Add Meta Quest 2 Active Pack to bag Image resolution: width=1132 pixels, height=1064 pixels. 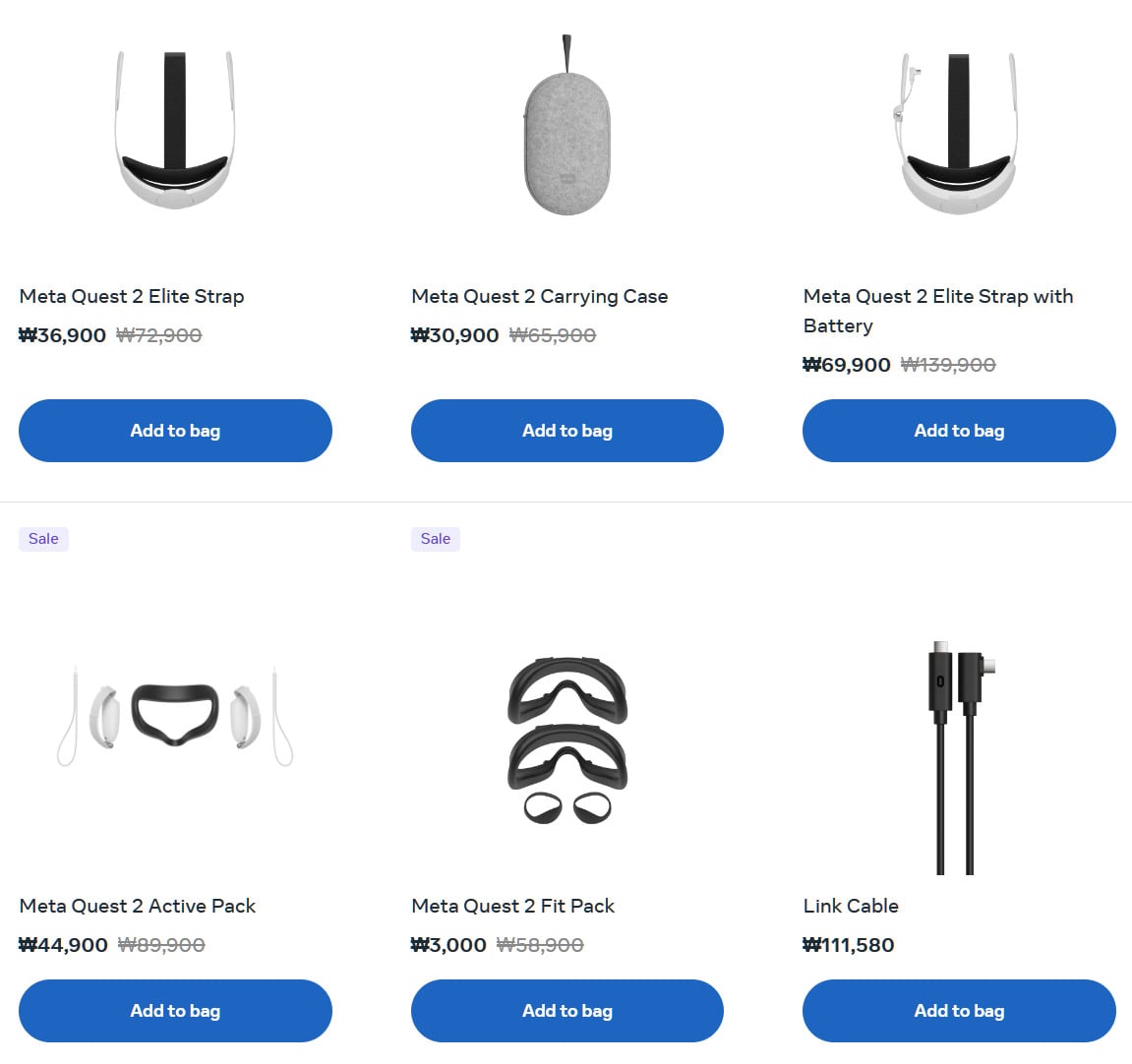pos(175,1011)
